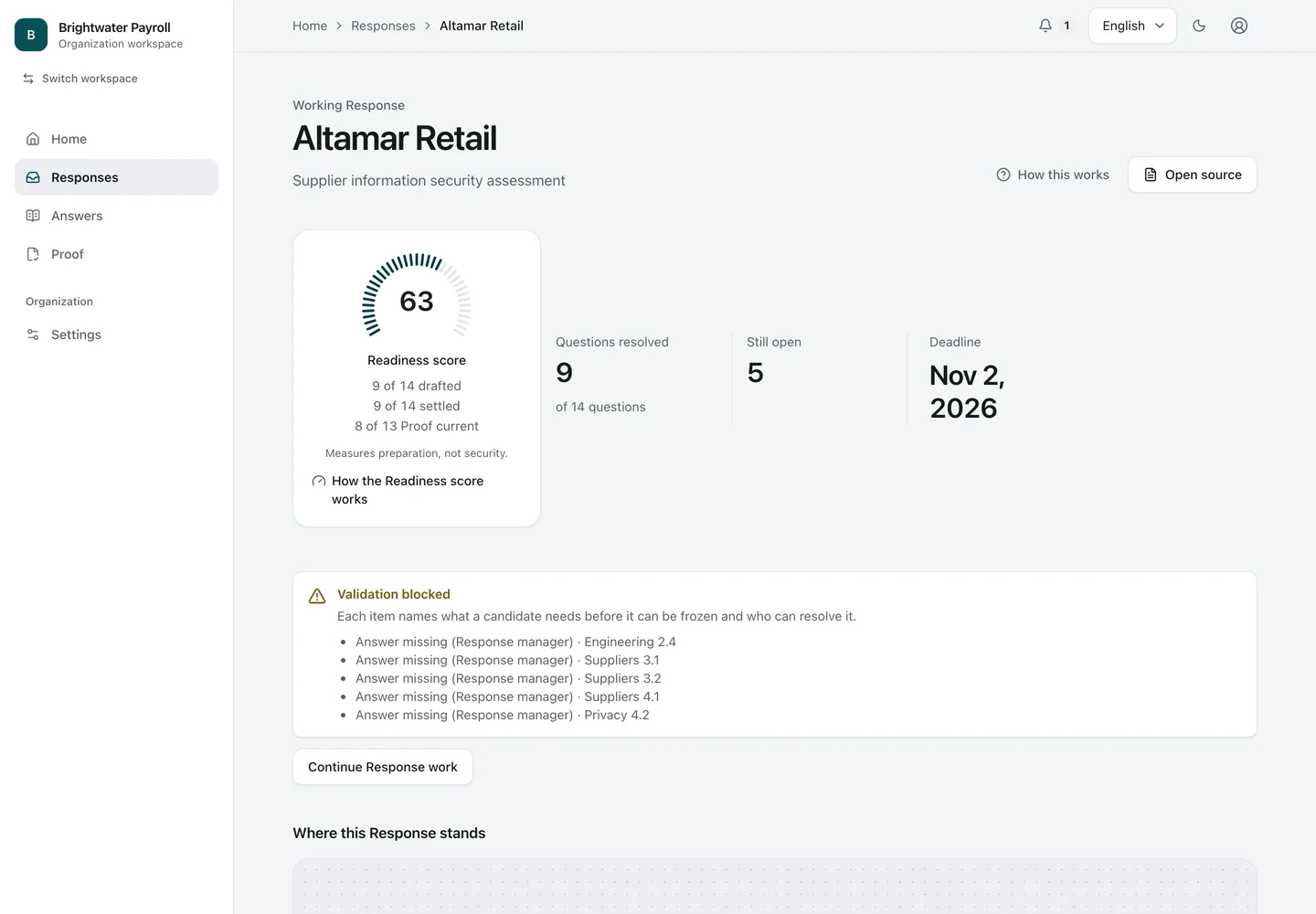This screenshot has height=914, width=1316.
Task: Click Continue Response work button
Action: 383,767
